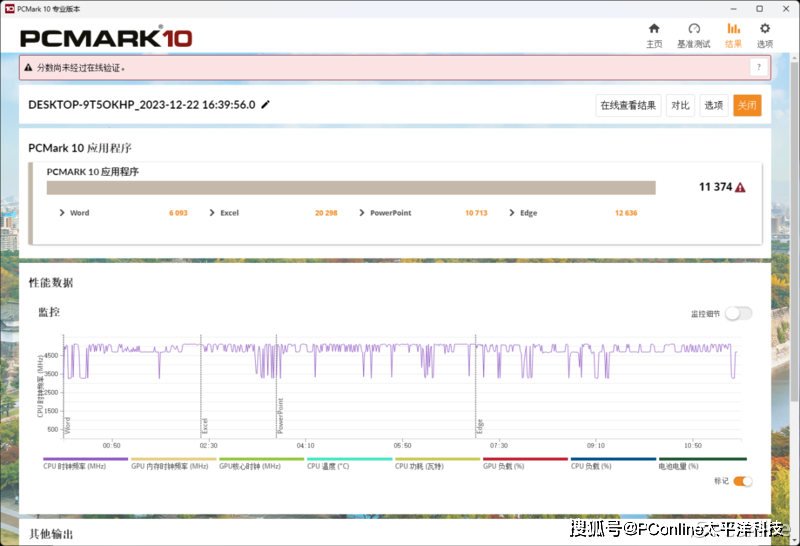Close the result with orange 关闭 button

[x=747, y=106]
